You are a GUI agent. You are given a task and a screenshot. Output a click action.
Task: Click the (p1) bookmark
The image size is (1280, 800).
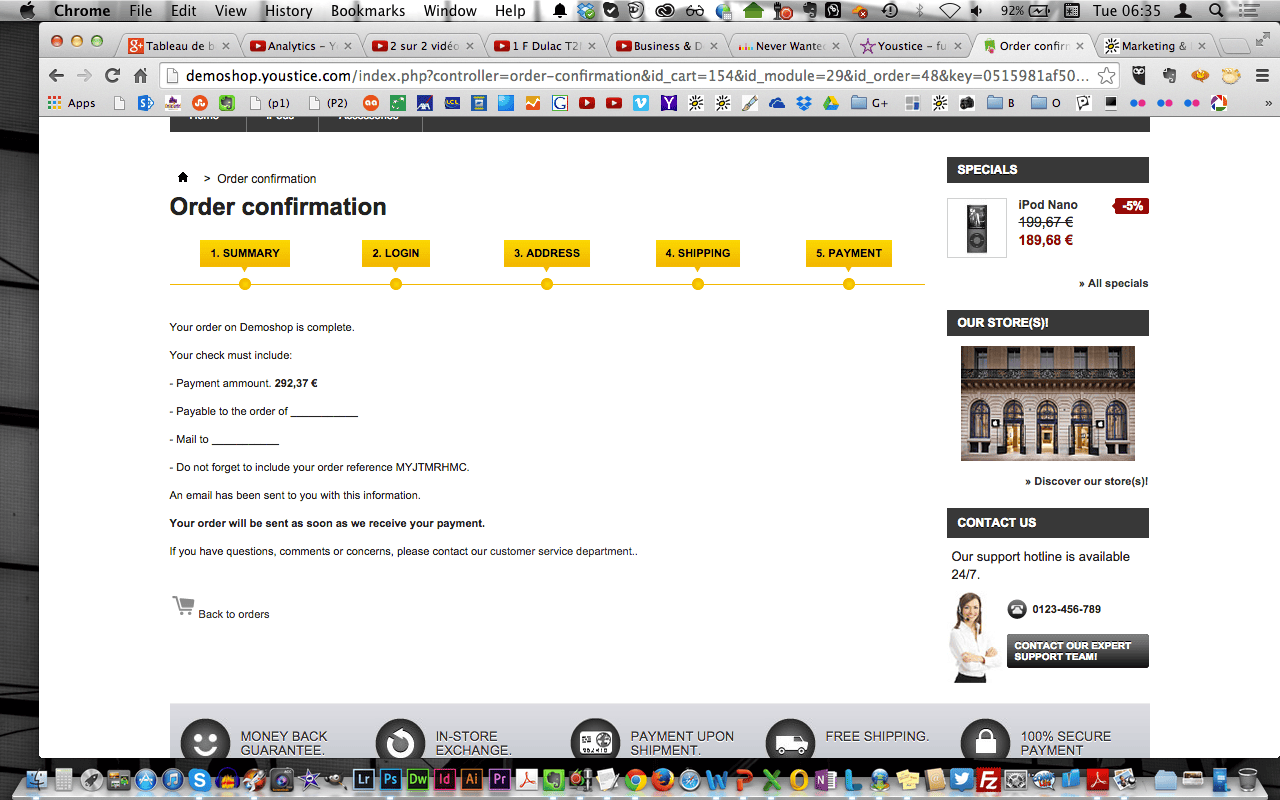point(270,103)
